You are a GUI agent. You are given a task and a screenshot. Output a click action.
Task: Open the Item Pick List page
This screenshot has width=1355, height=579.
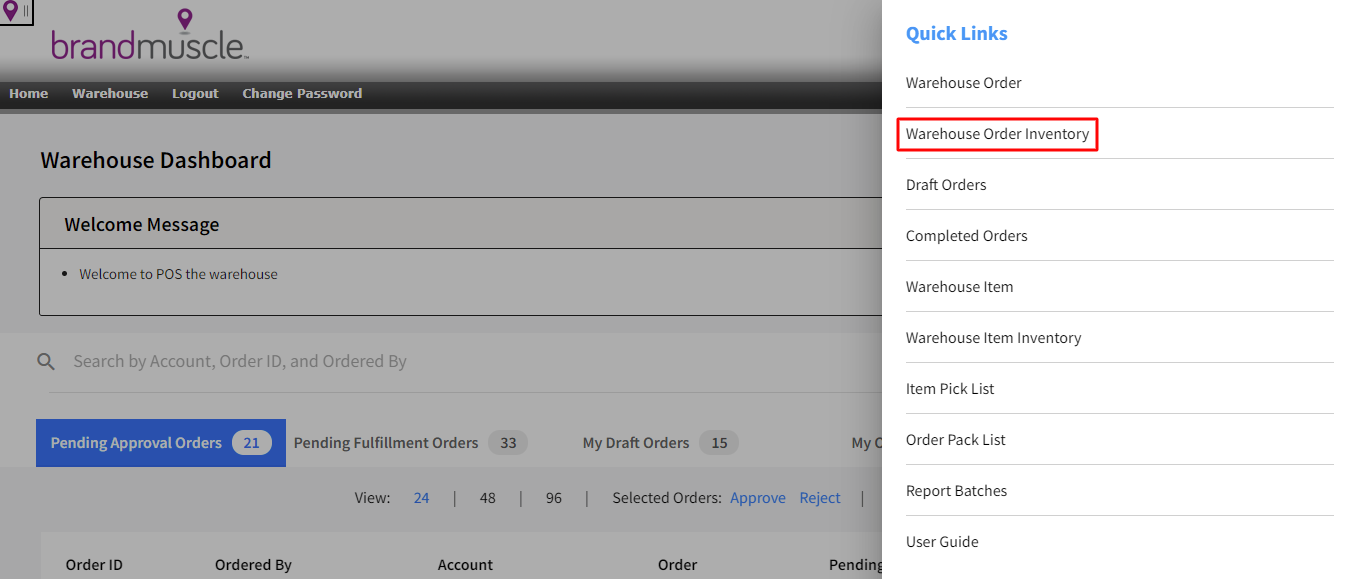point(950,388)
